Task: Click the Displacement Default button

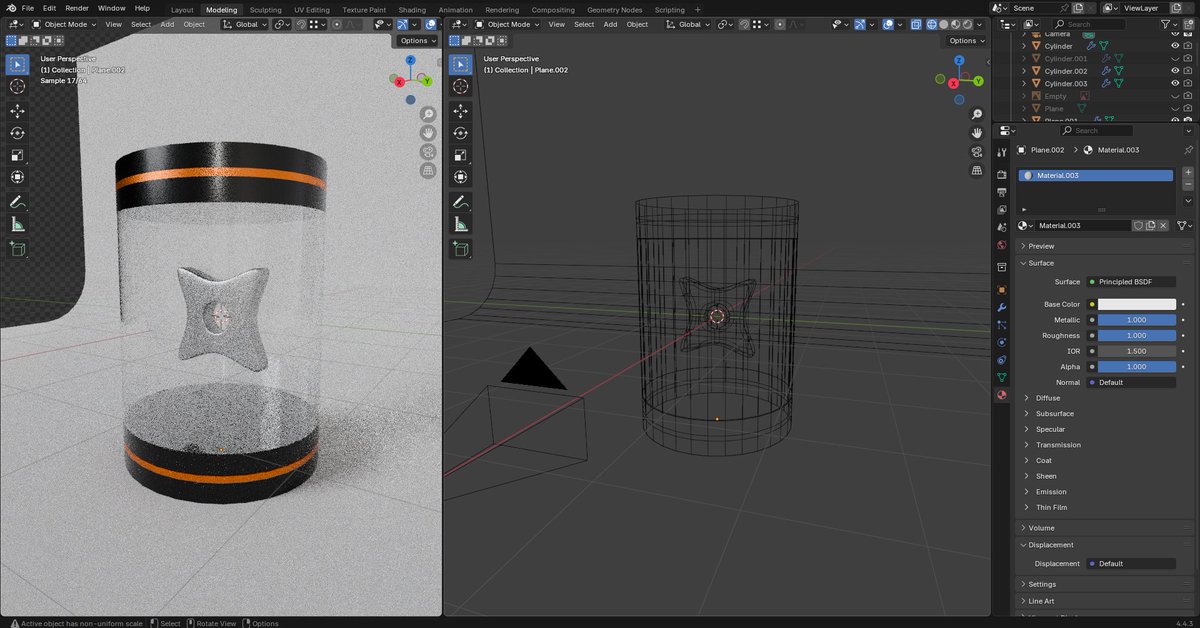Action: [x=1131, y=564]
